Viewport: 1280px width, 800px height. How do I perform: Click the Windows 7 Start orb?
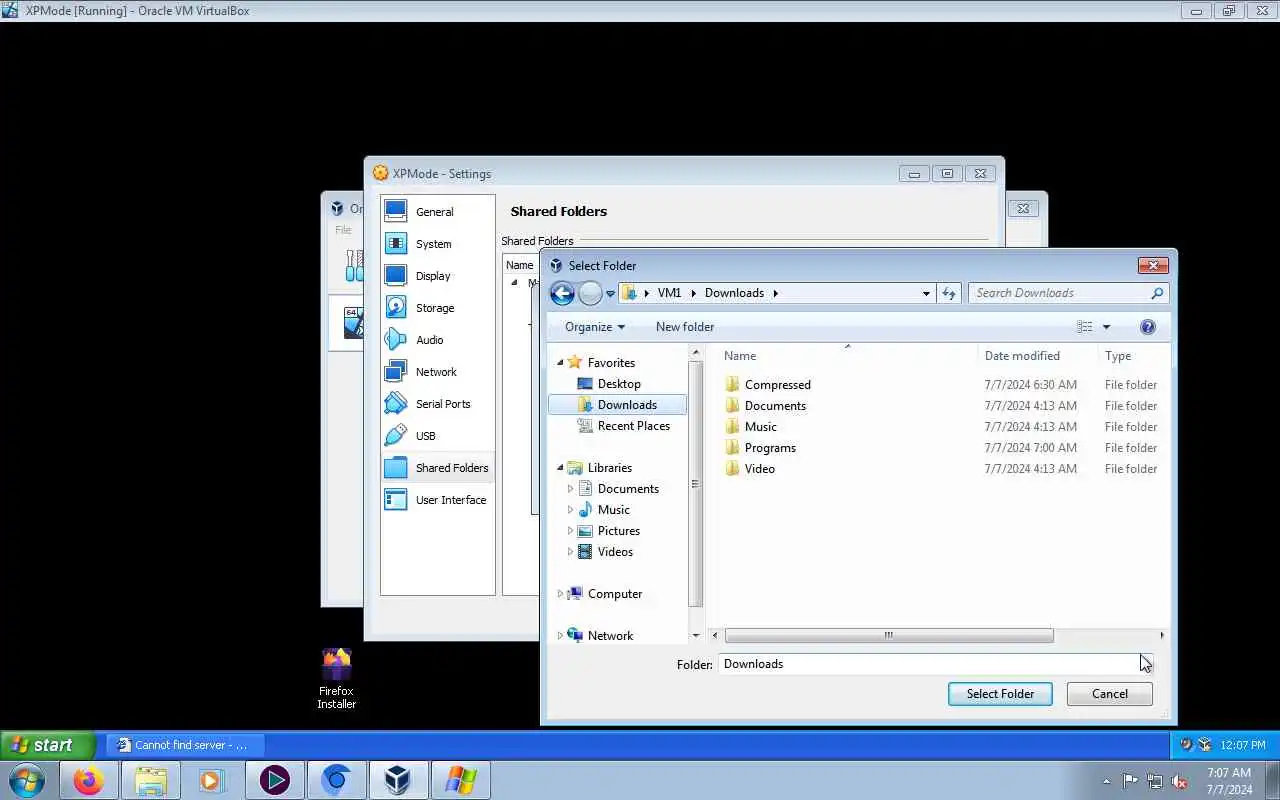click(27, 780)
